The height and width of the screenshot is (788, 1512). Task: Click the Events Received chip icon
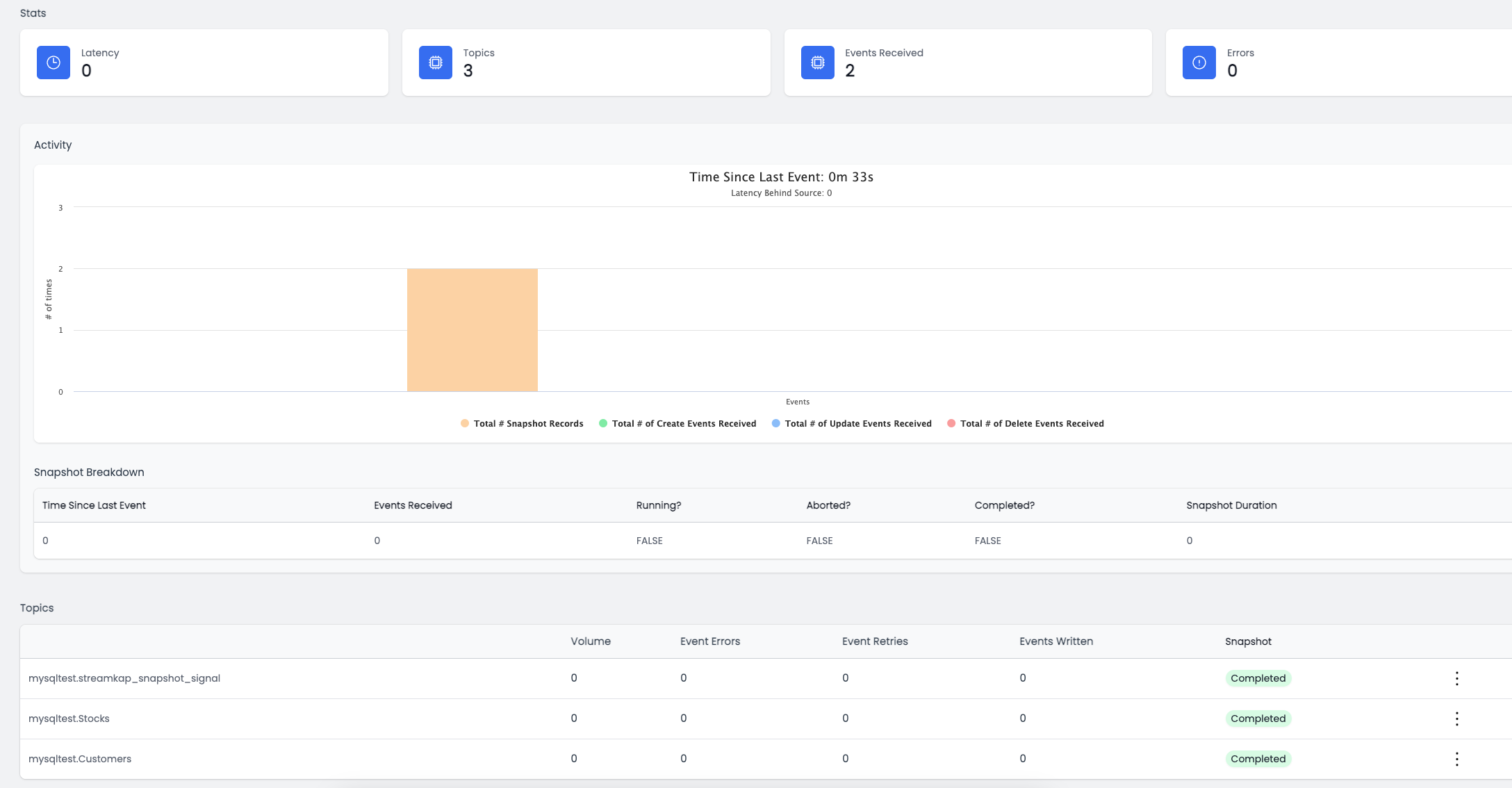click(x=818, y=63)
